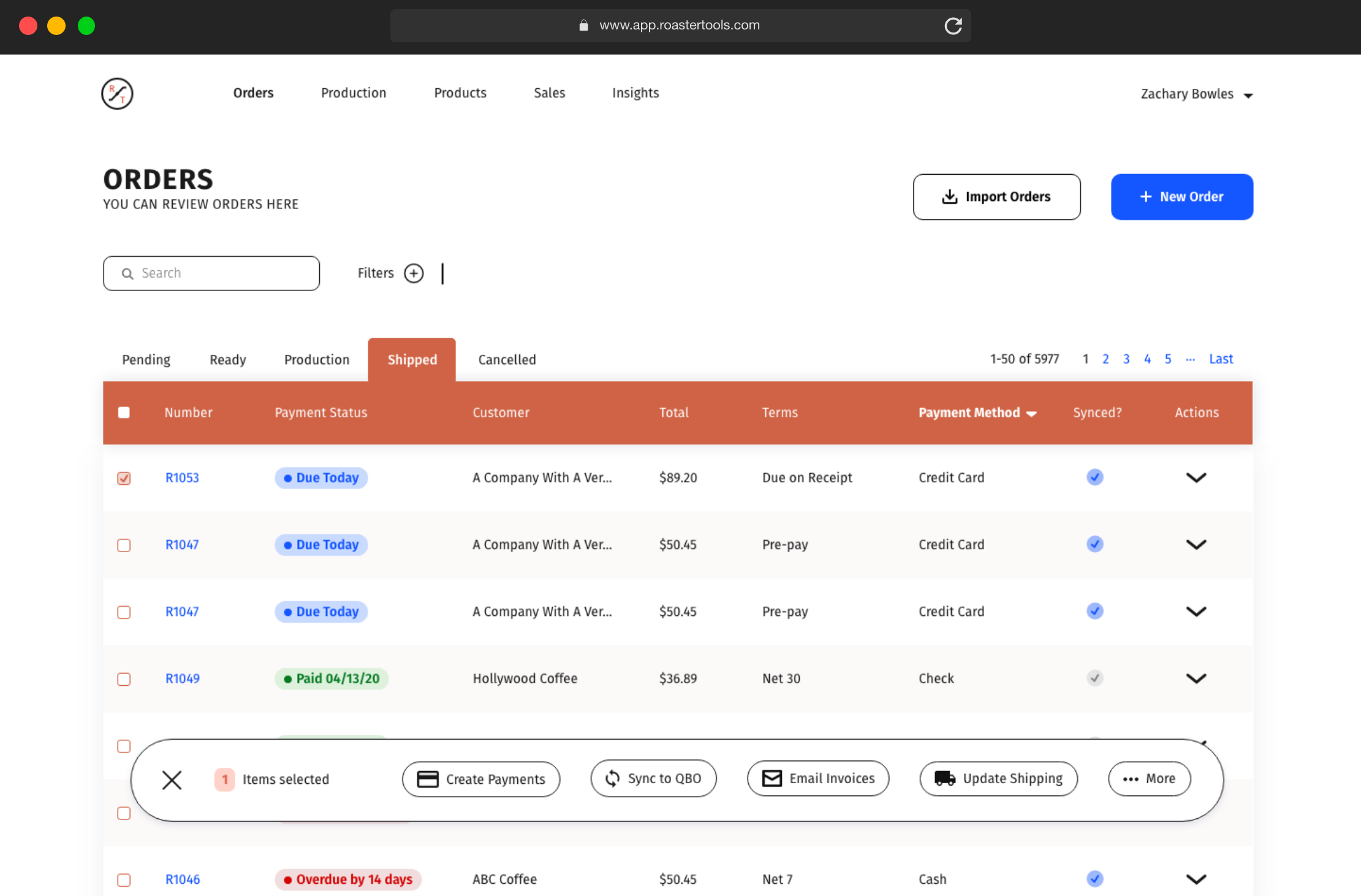Click Update Shipping truck button
The width and height of the screenshot is (1361, 896).
(998, 778)
